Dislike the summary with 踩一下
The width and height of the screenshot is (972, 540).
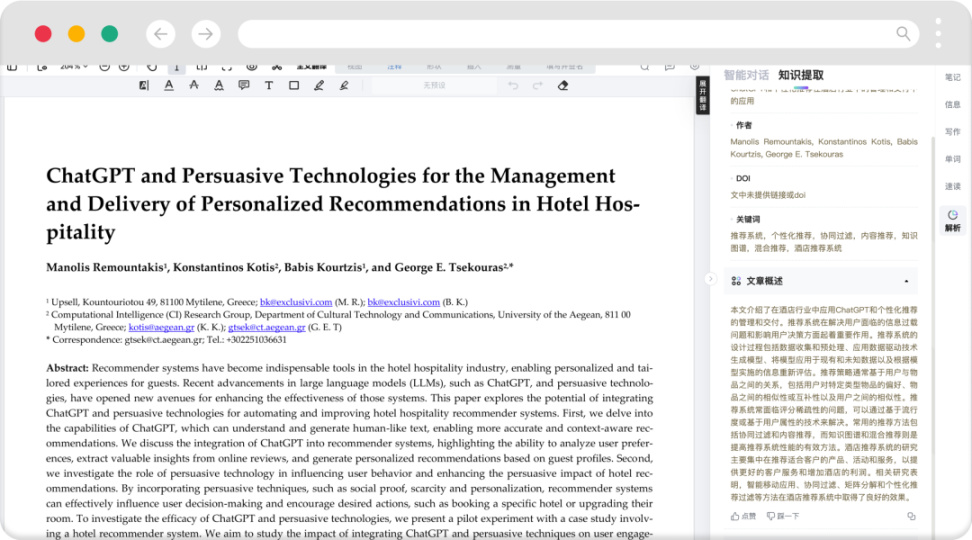[782, 516]
